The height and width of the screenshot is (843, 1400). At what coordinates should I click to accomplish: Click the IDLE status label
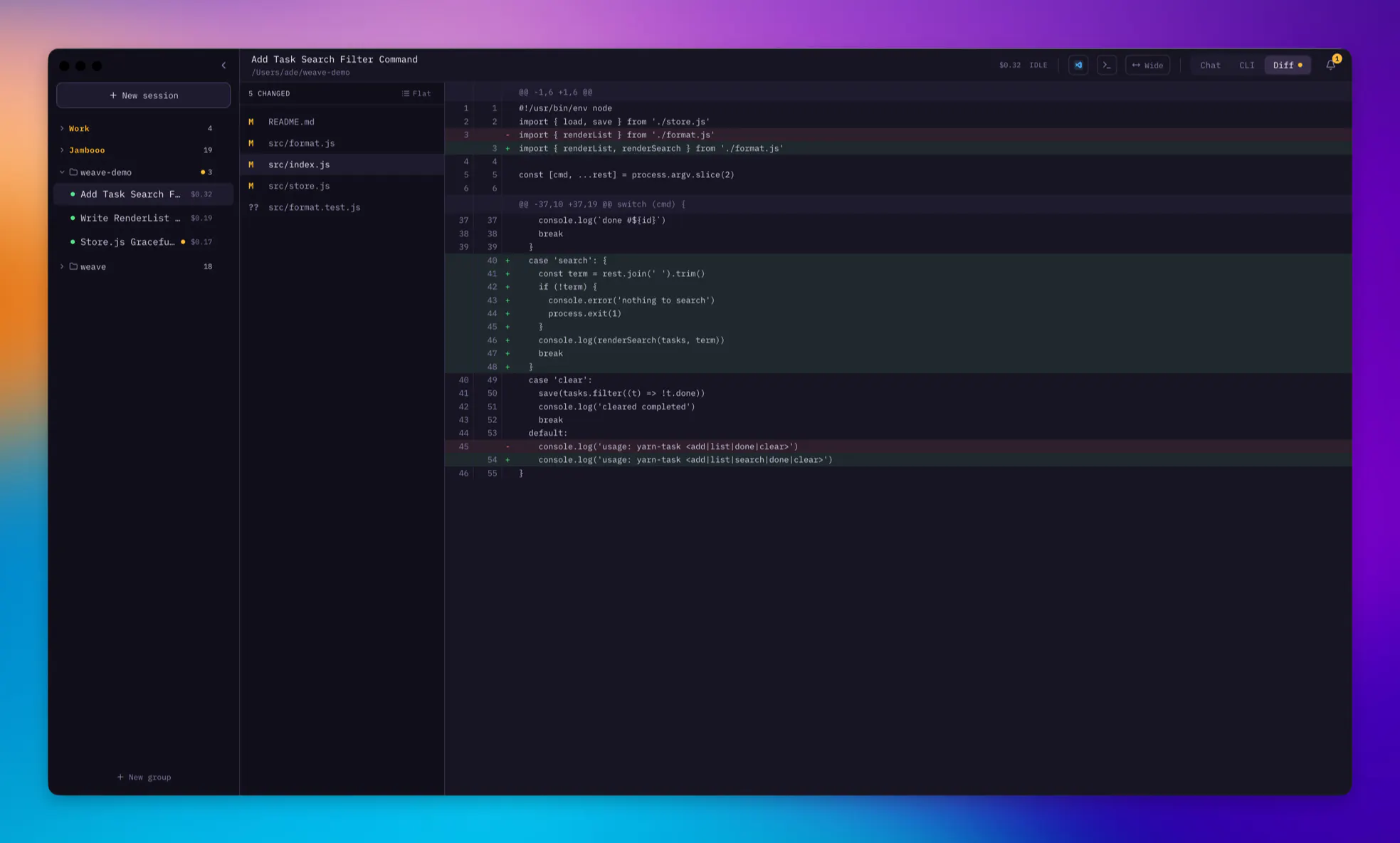coord(1038,65)
